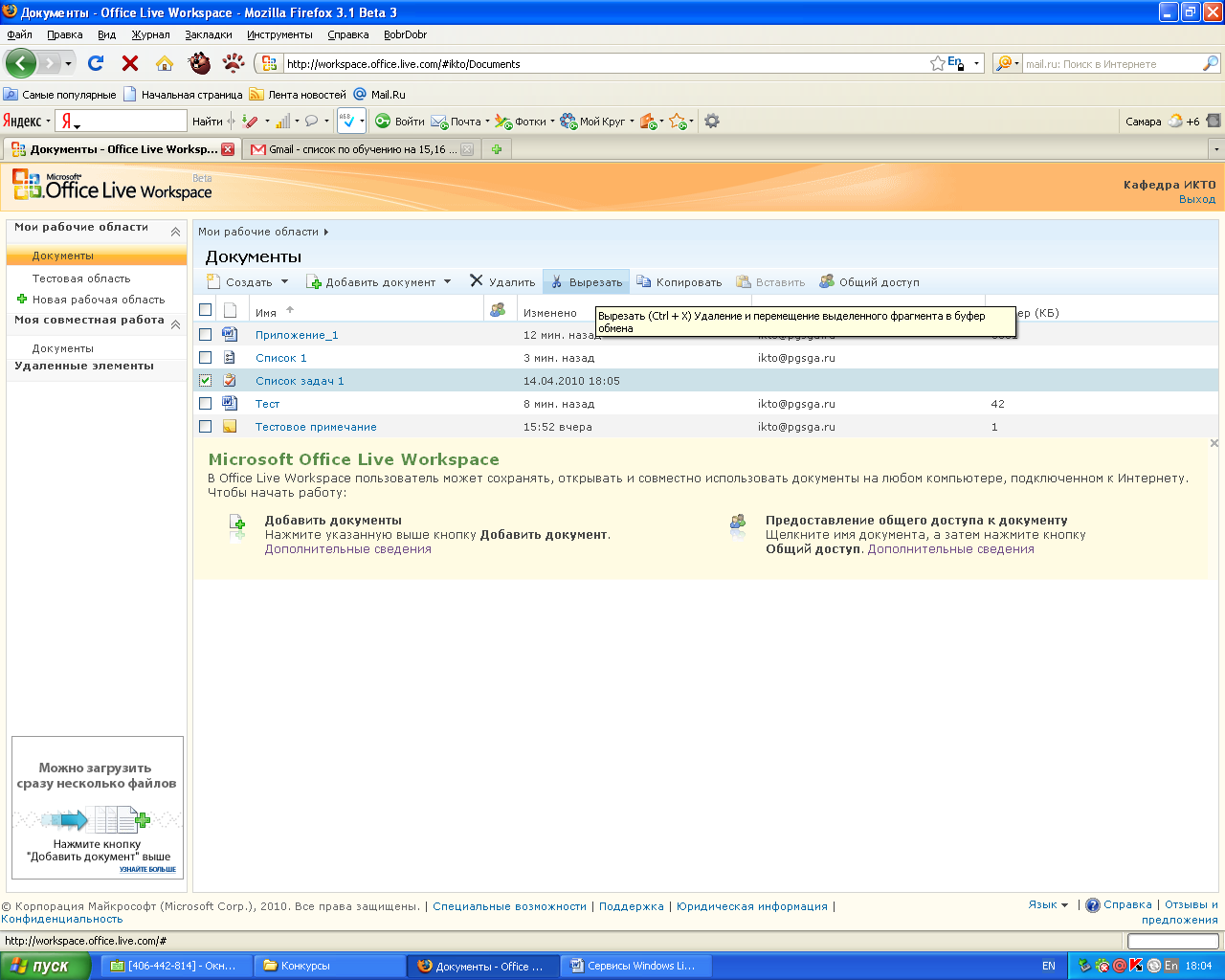Switch to Сервисы Windows Li... taskbar button

coord(636,966)
